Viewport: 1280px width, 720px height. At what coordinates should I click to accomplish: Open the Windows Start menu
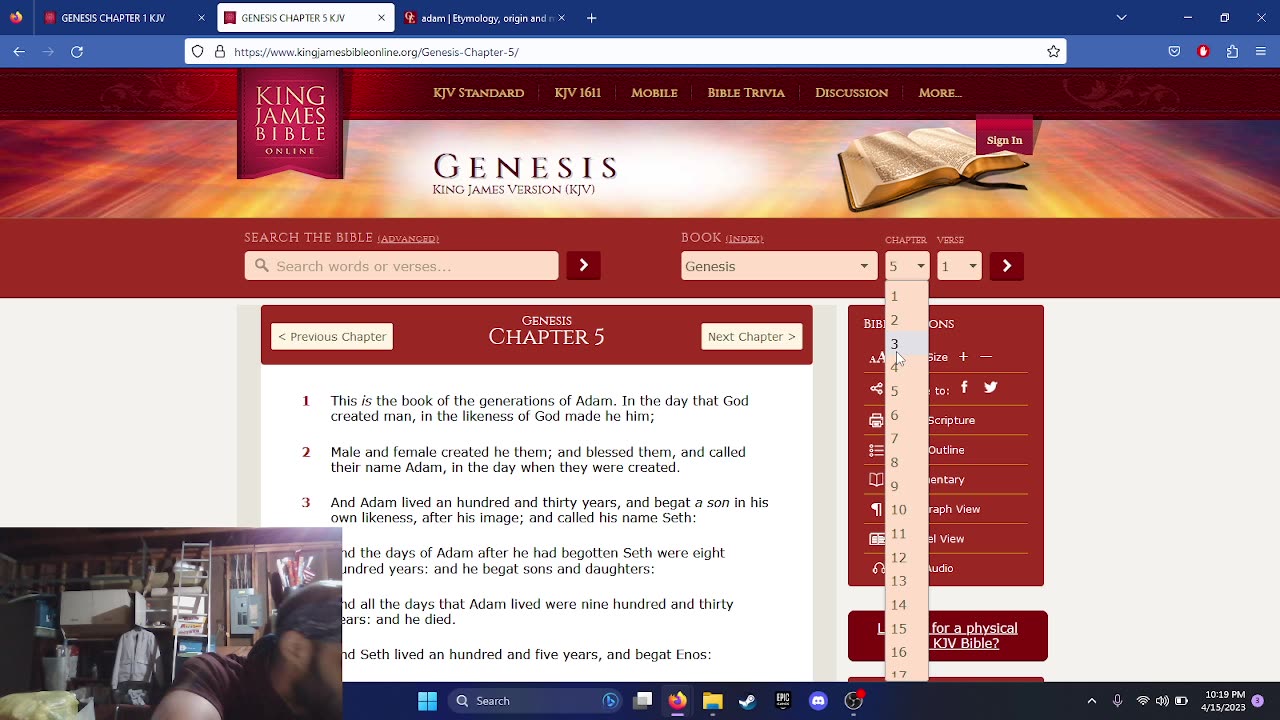pos(427,701)
